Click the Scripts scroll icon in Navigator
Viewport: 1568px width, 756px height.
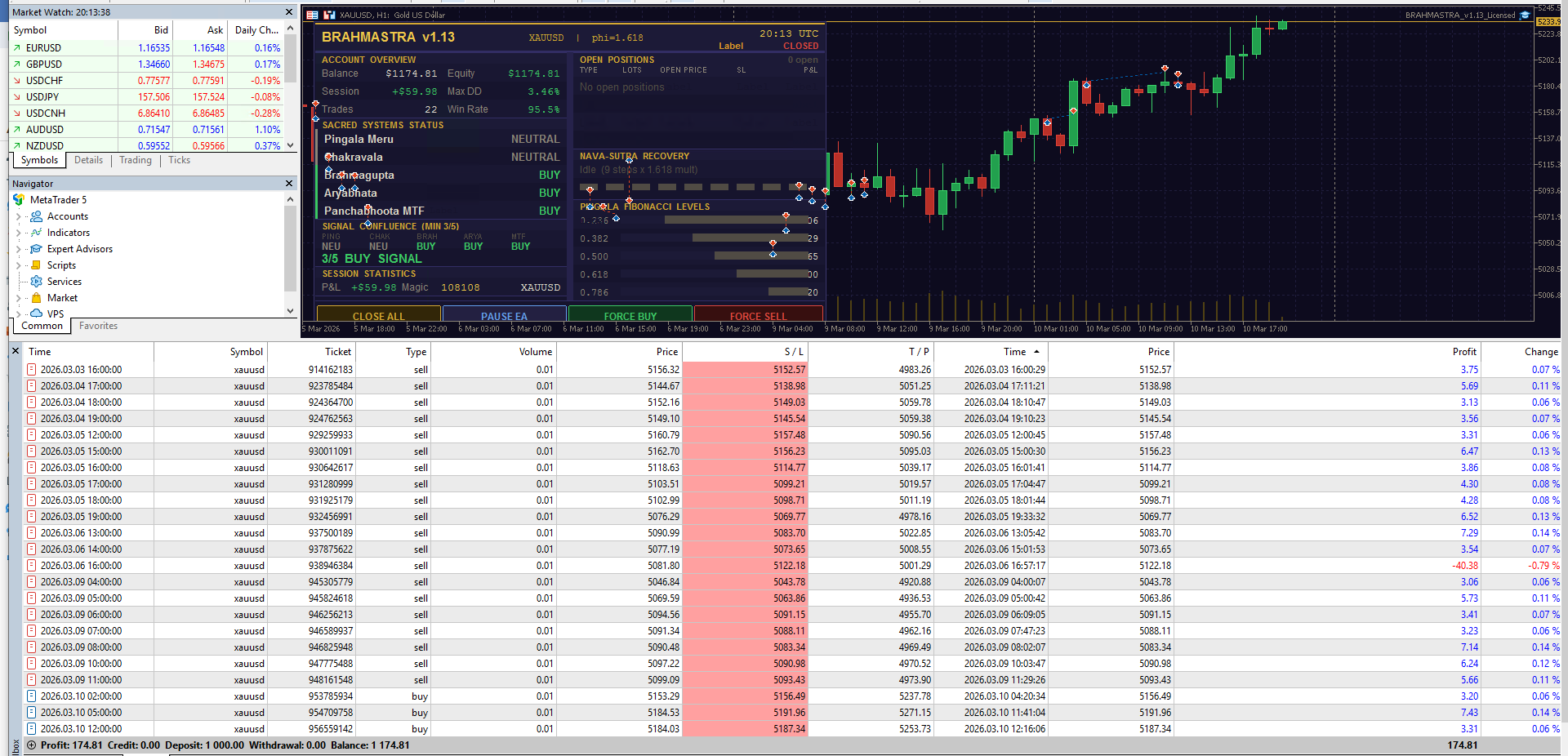36,265
